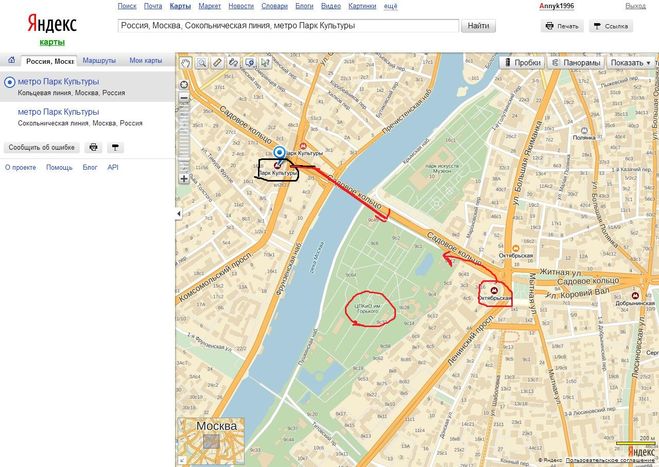659x467 pixels.
Task: Switch to the Маршруты tab
Action: (x=99, y=61)
